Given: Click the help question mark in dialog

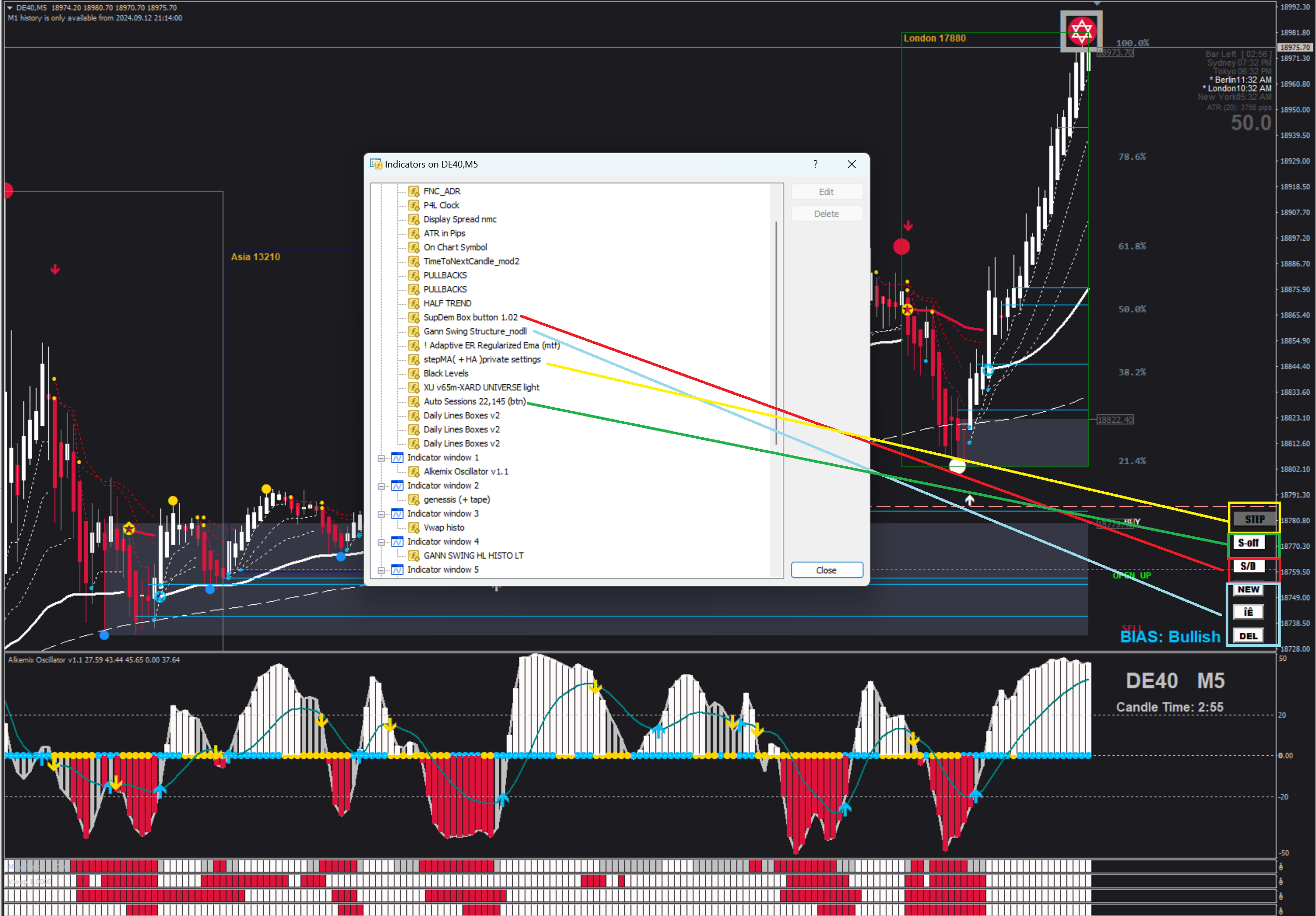Looking at the screenshot, I should 815,164.
